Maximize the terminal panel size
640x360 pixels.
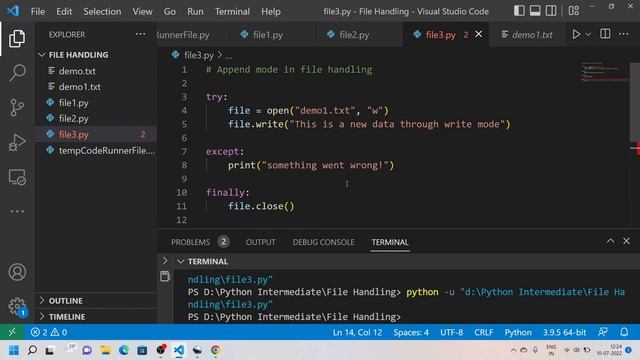click(x=610, y=241)
